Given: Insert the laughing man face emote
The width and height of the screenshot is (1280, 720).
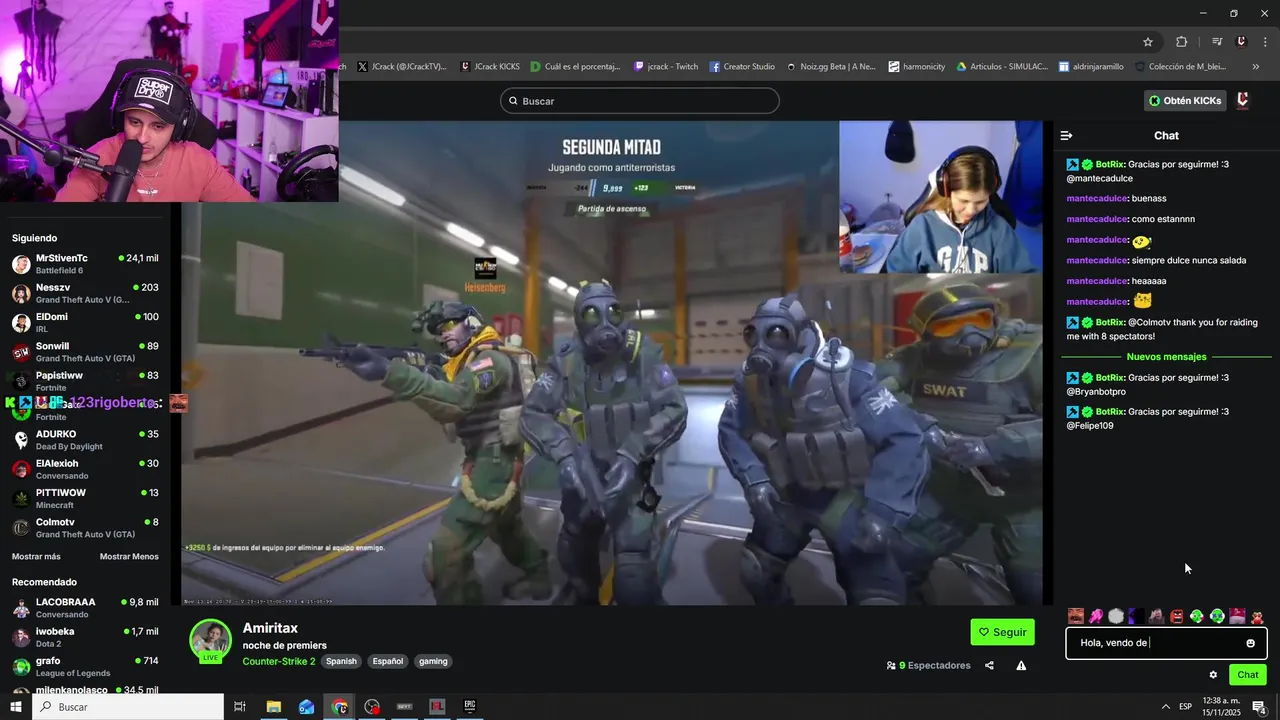Looking at the screenshot, I should tap(1076, 616).
